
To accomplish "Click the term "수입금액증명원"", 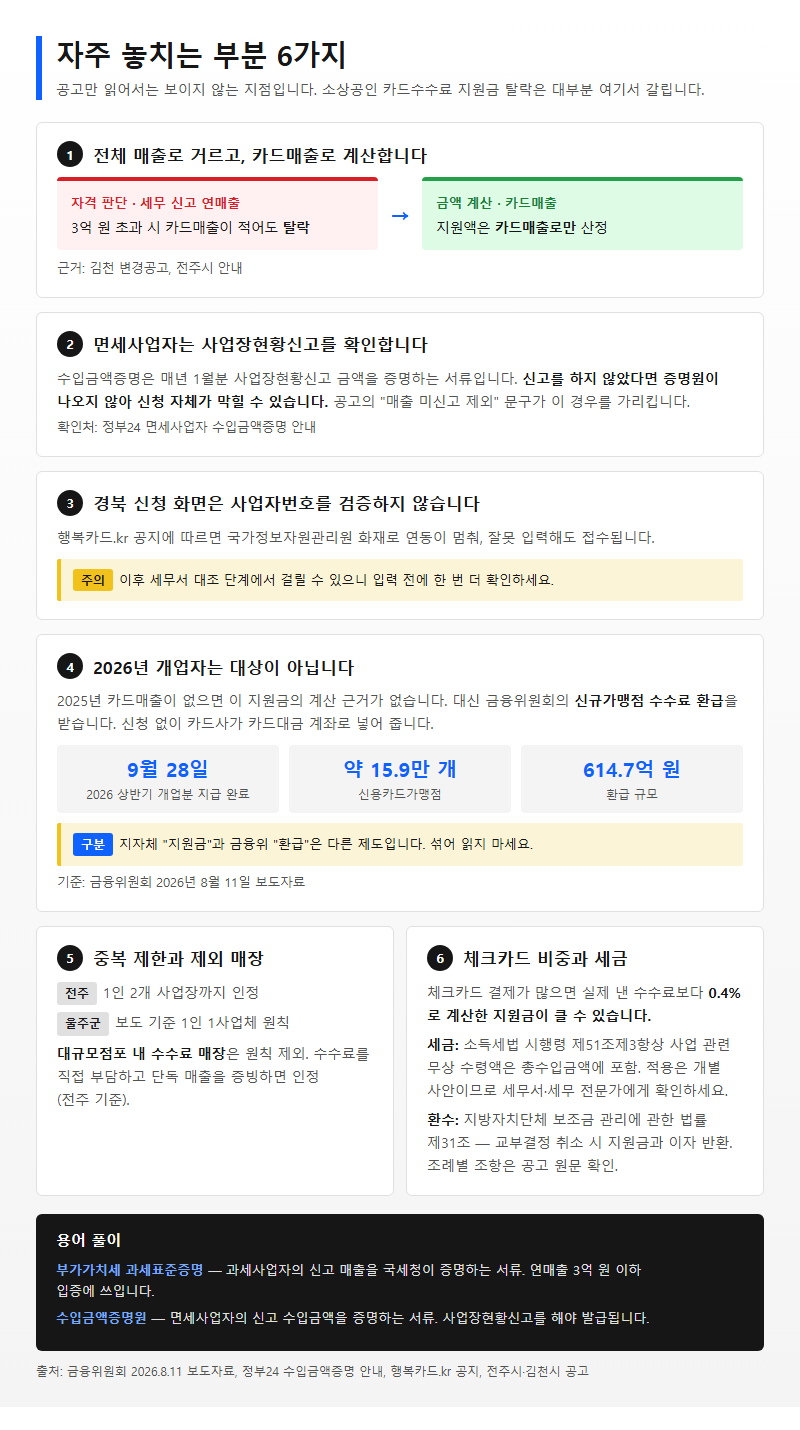I will [102, 1317].
